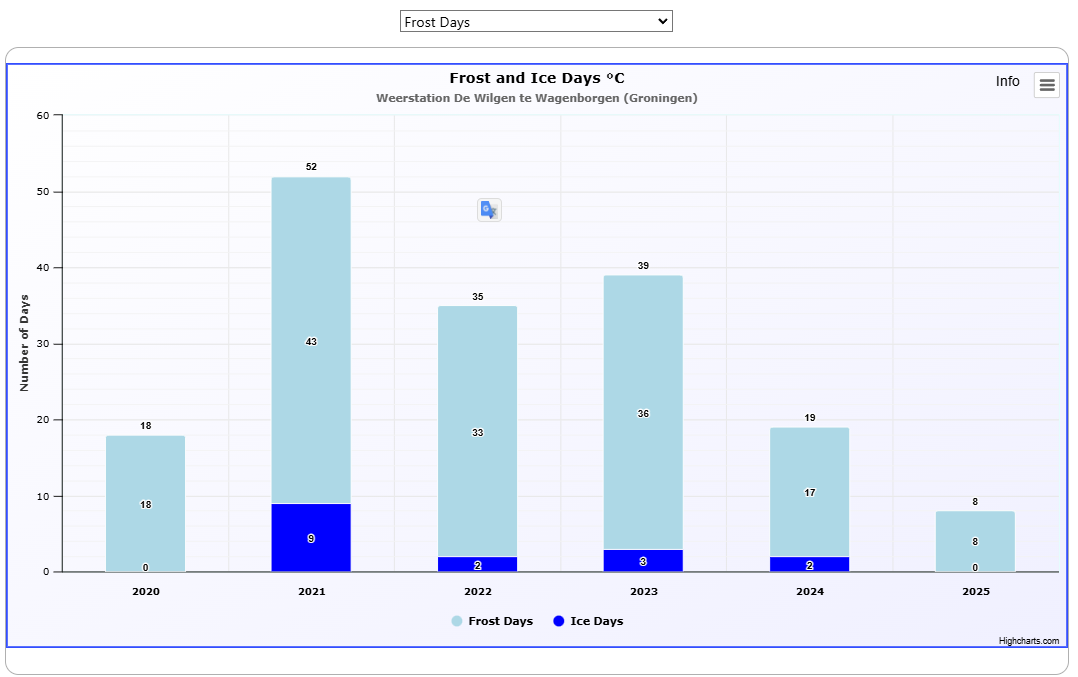Toggle the Ice Days series label in the legend
Screen dimensions: 1078x677
coord(596,621)
